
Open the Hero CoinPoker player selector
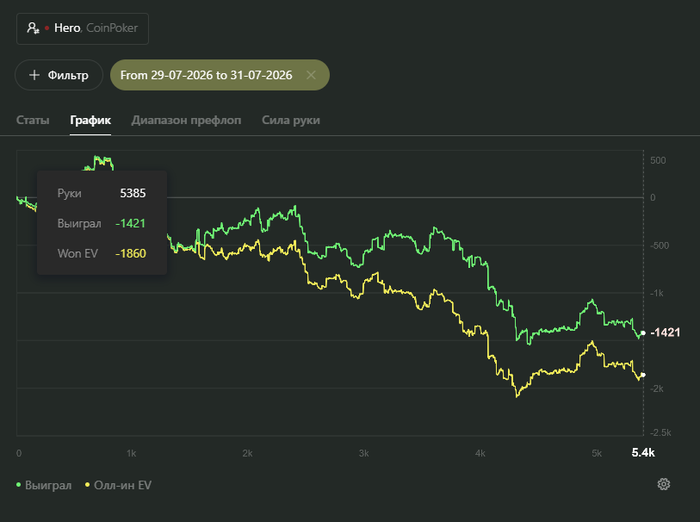coord(83,29)
